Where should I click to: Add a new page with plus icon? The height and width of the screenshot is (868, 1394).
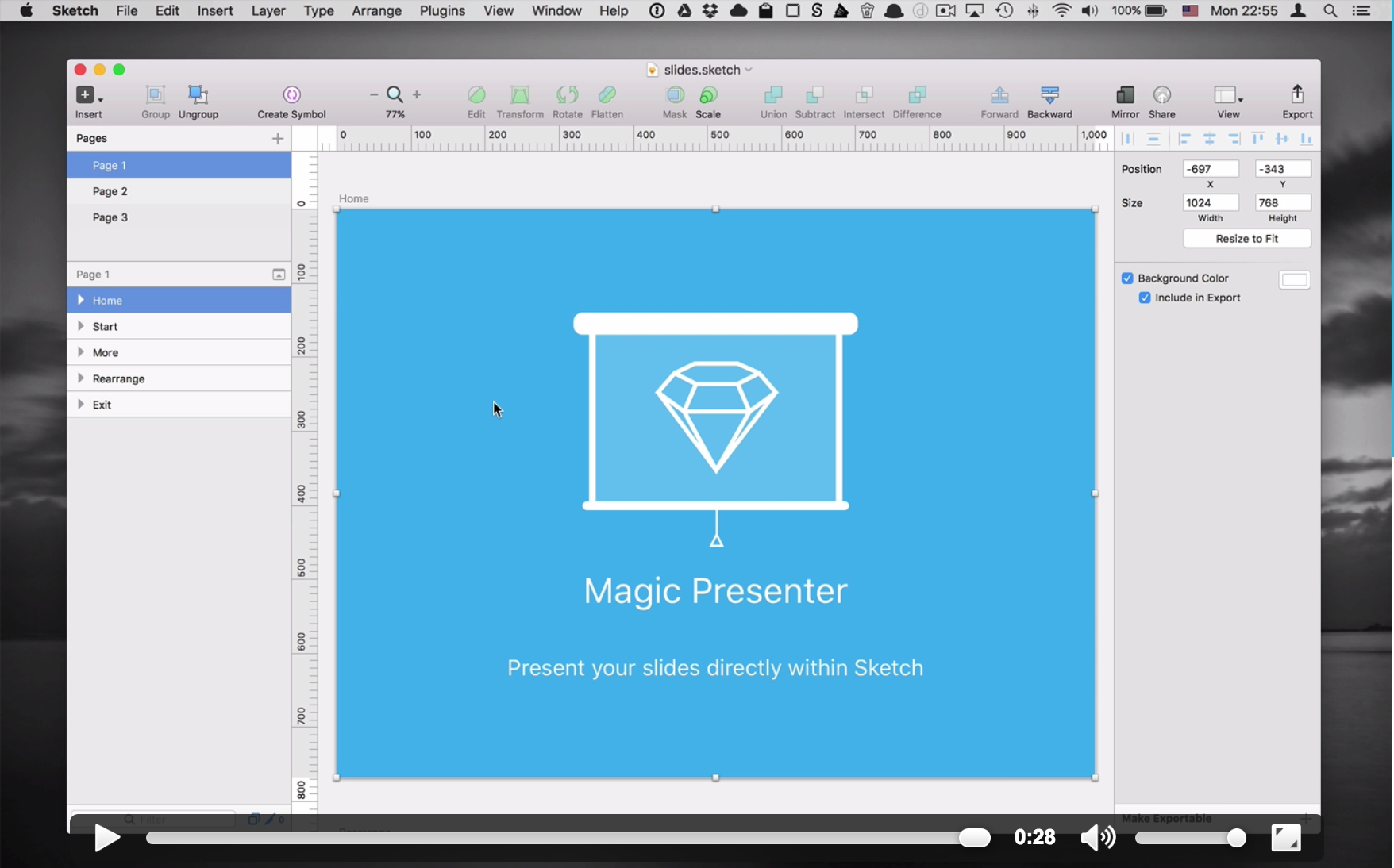pos(278,139)
